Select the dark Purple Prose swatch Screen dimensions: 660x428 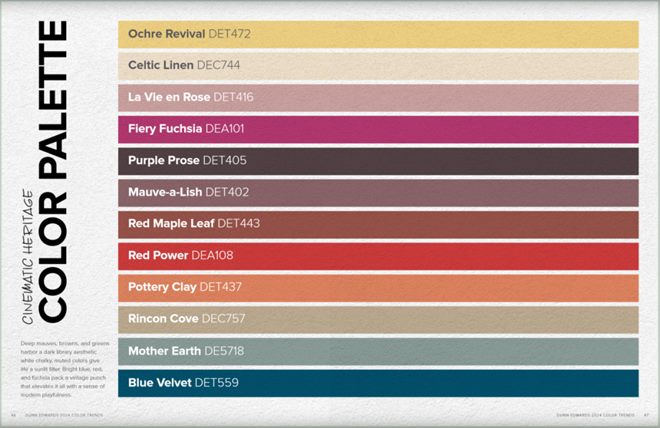pyautogui.click(x=378, y=161)
